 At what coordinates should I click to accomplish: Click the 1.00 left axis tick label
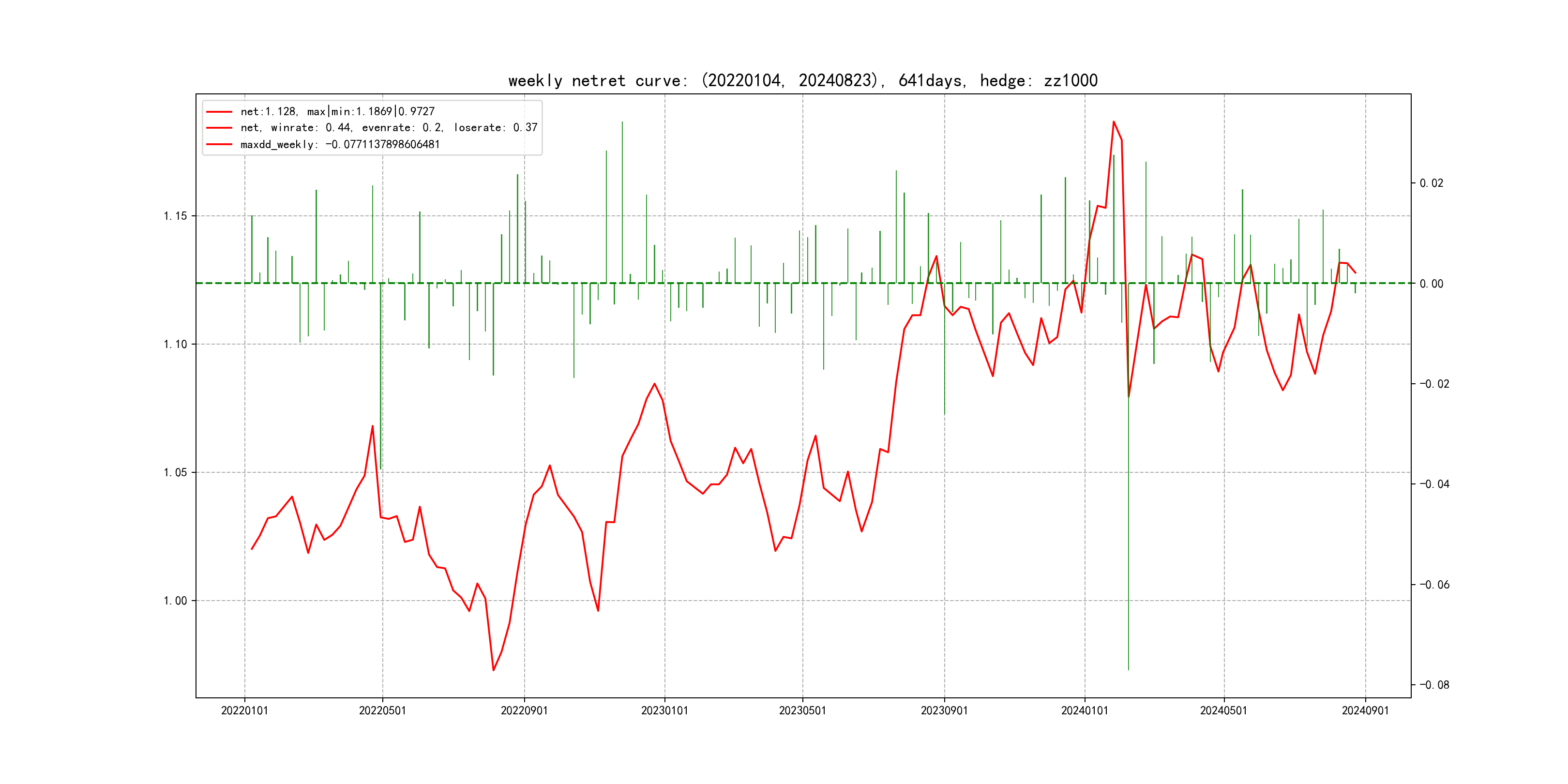pyautogui.click(x=175, y=601)
